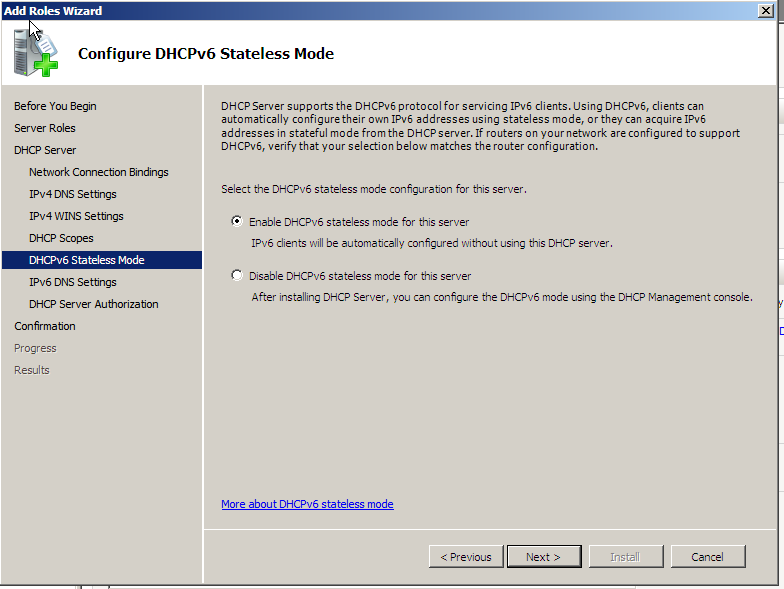
Task: Go to Before You Begin step
Action: click(x=55, y=106)
